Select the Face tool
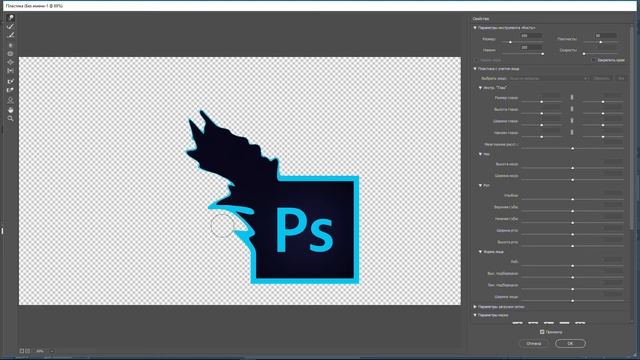This screenshot has height=360, width=640. pos(11,100)
